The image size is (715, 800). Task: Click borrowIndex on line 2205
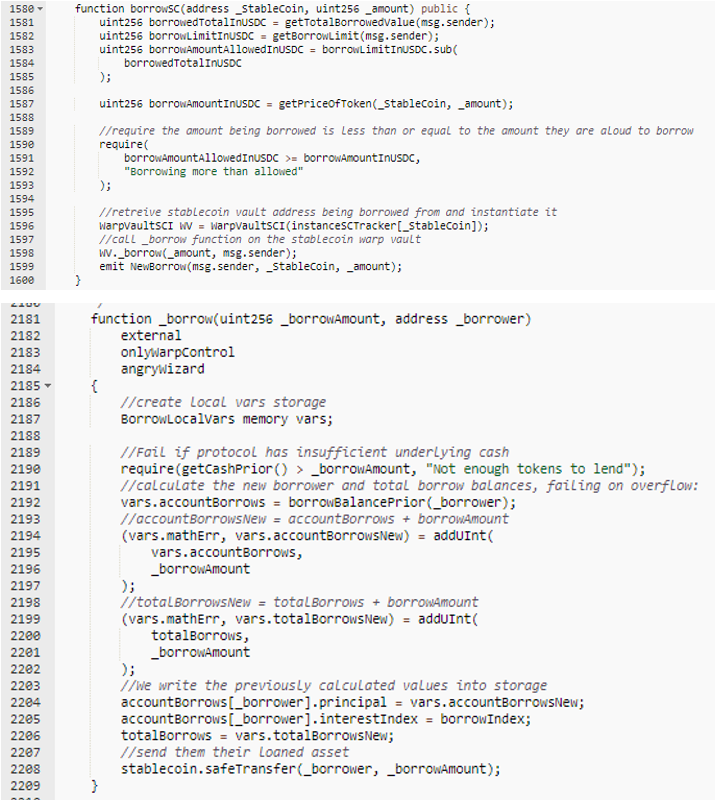click(482, 719)
